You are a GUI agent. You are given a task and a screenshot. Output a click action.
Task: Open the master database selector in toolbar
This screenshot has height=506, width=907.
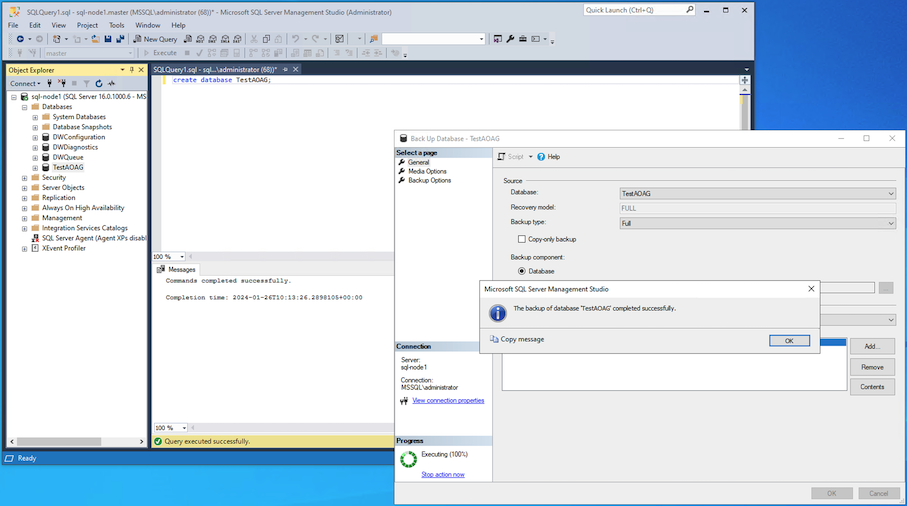pos(89,53)
